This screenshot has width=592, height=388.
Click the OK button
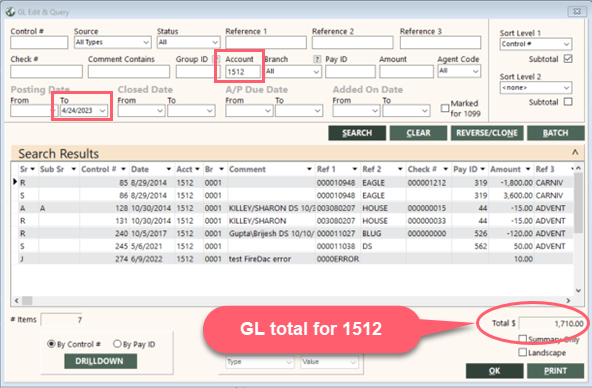[x=495, y=371]
